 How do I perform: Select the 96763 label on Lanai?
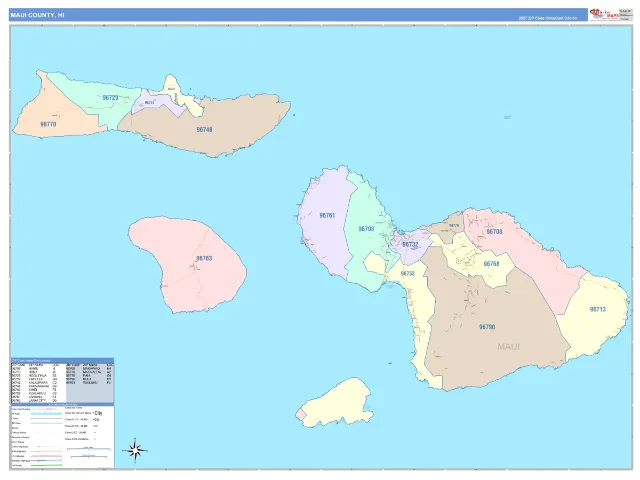(x=204, y=258)
